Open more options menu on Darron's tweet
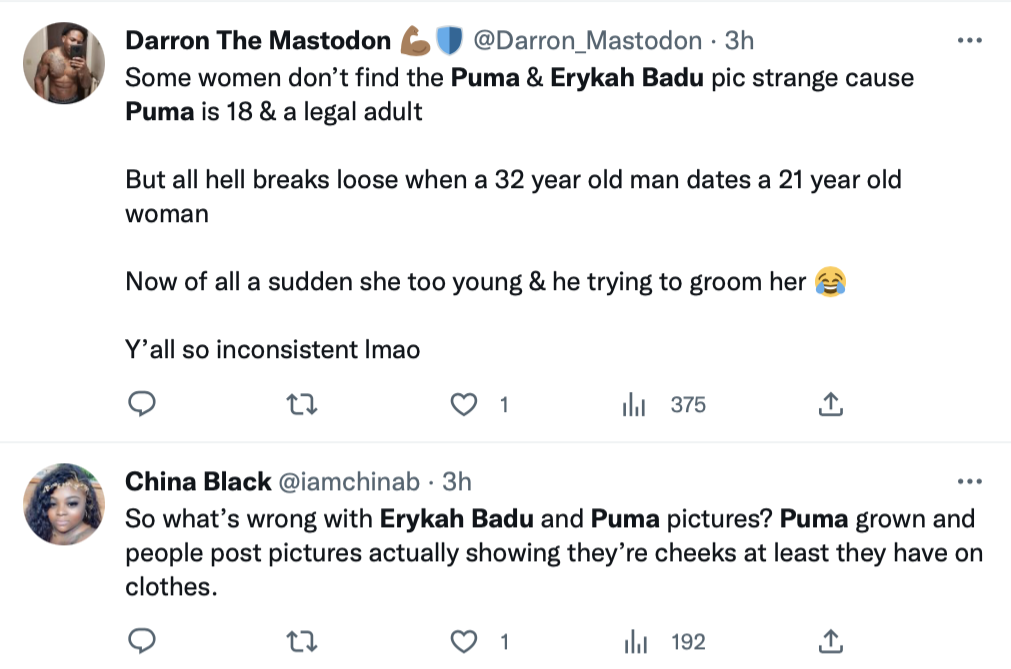The width and height of the screenshot is (1011, 669). click(969, 38)
